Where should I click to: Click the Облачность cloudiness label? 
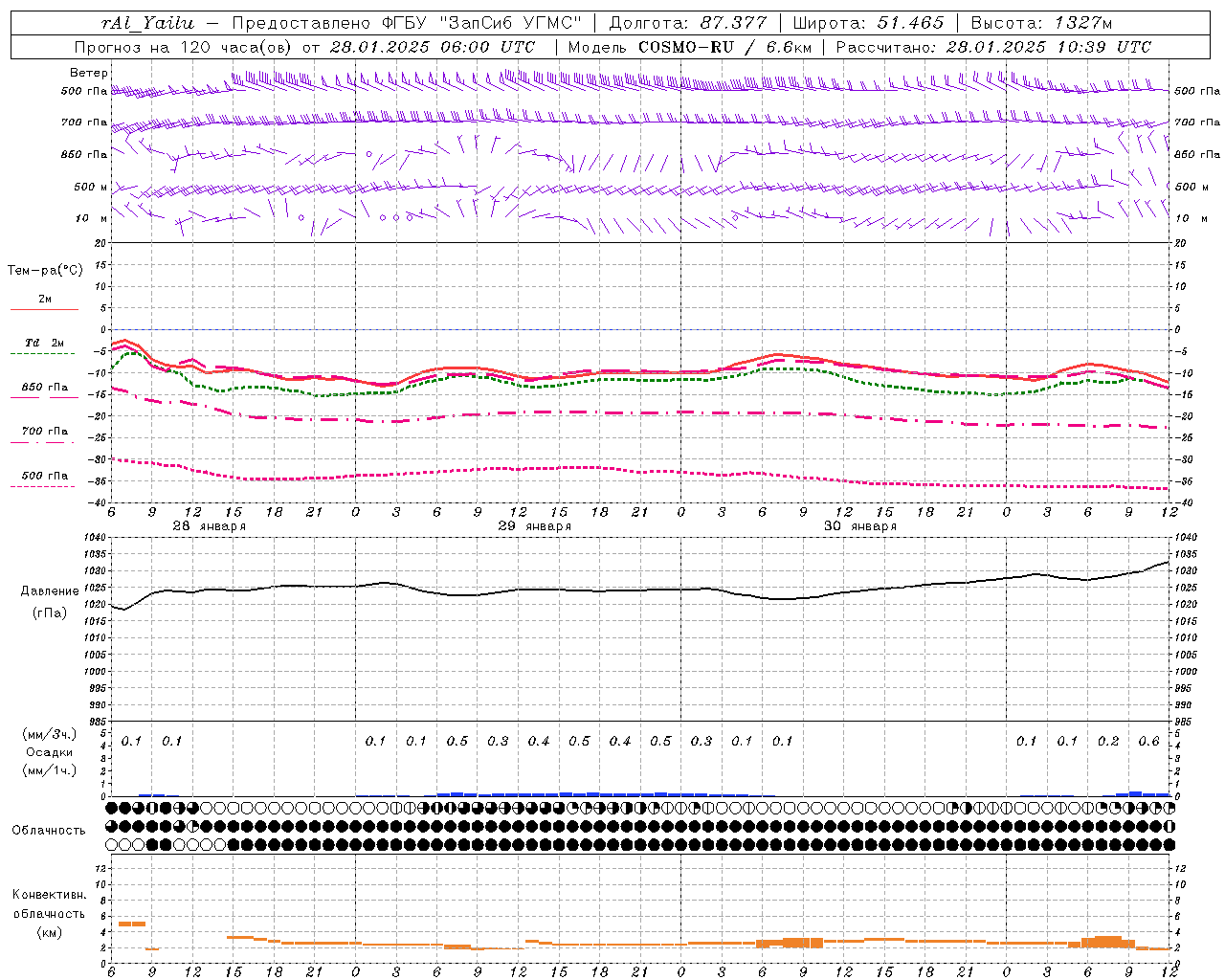click(49, 830)
